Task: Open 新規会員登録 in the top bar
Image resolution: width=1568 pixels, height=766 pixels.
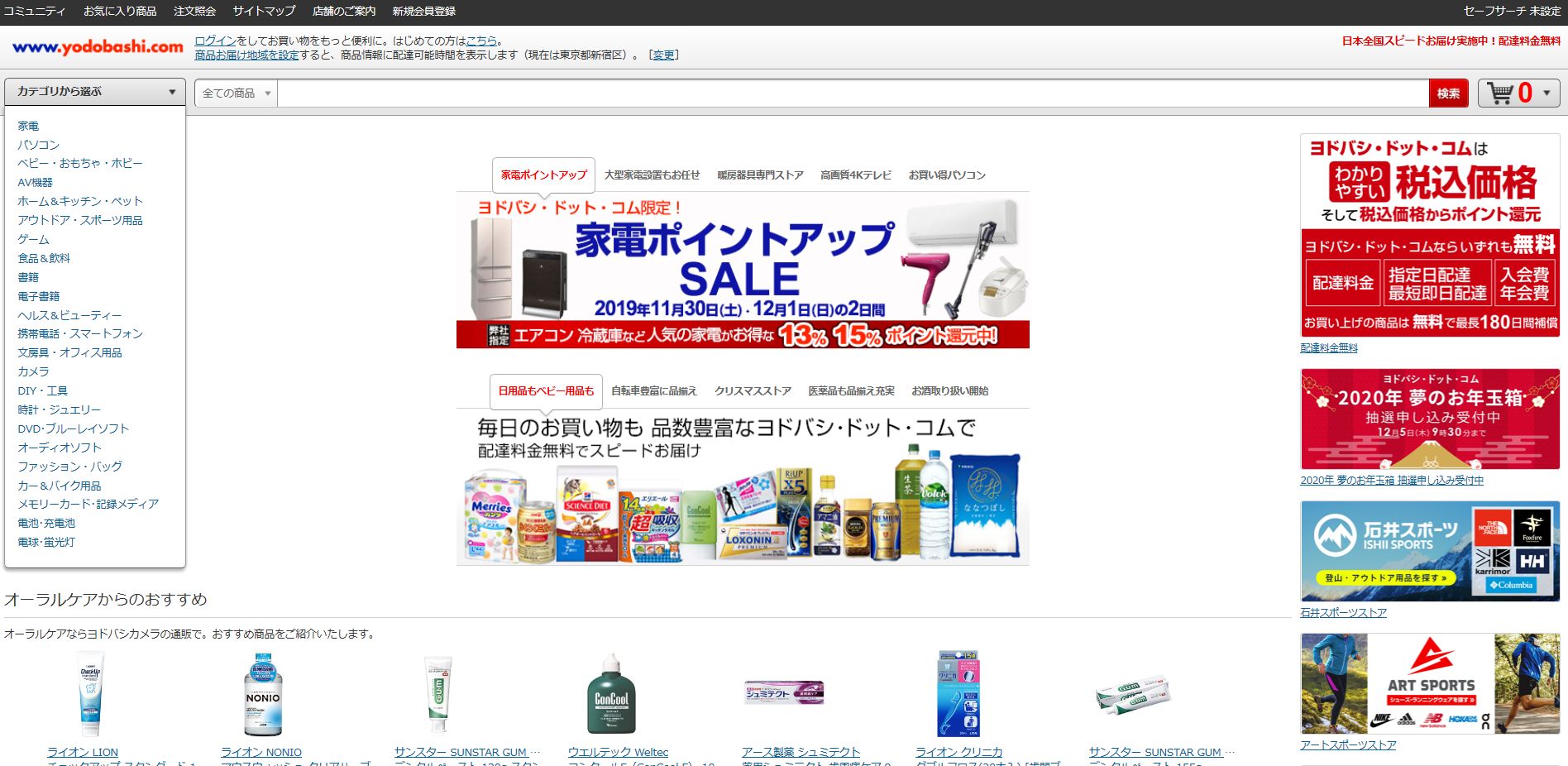Action: pyautogui.click(x=423, y=11)
